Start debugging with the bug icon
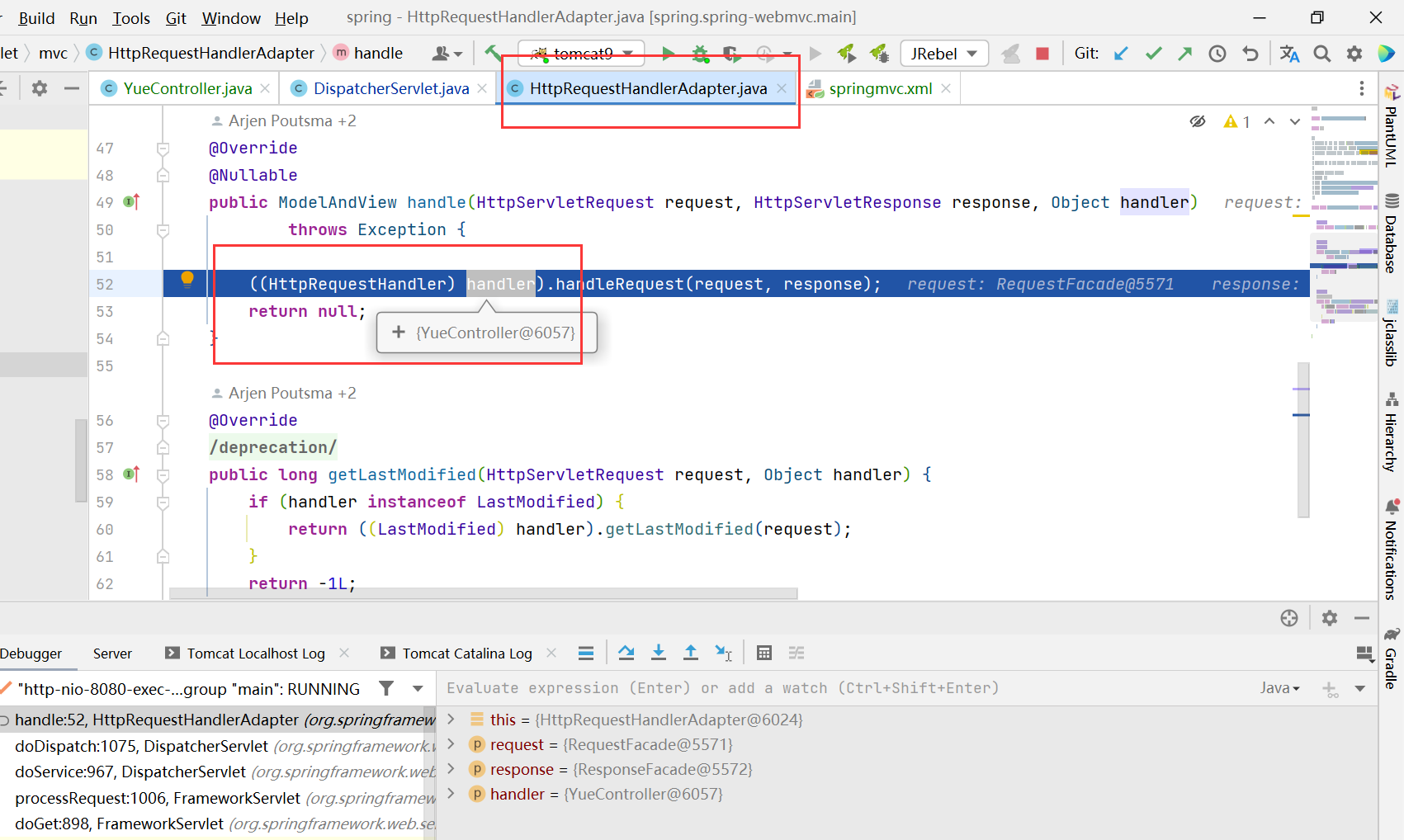 pyautogui.click(x=700, y=54)
